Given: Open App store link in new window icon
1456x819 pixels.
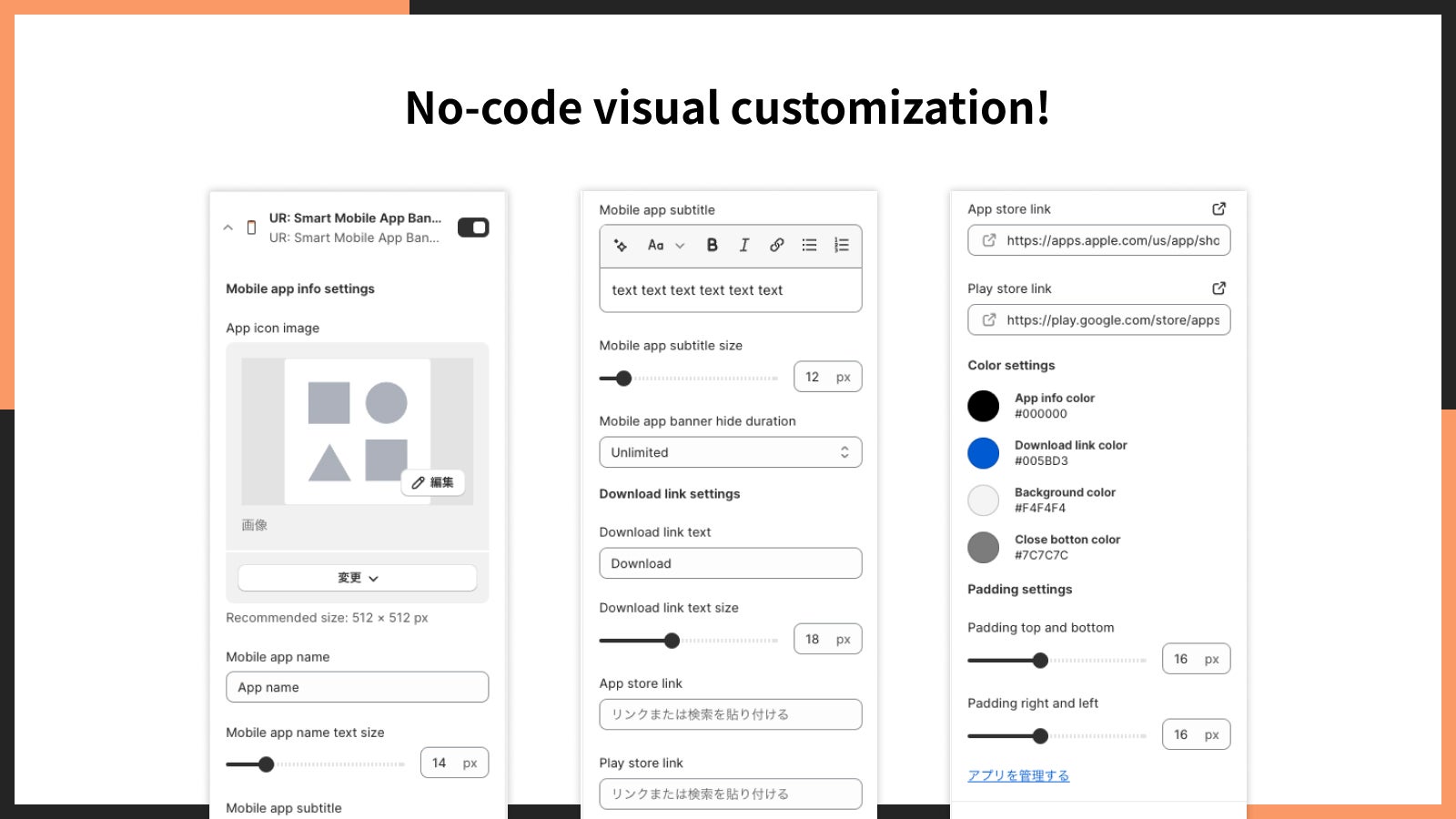Looking at the screenshot, I should (x=1219, y=208).
